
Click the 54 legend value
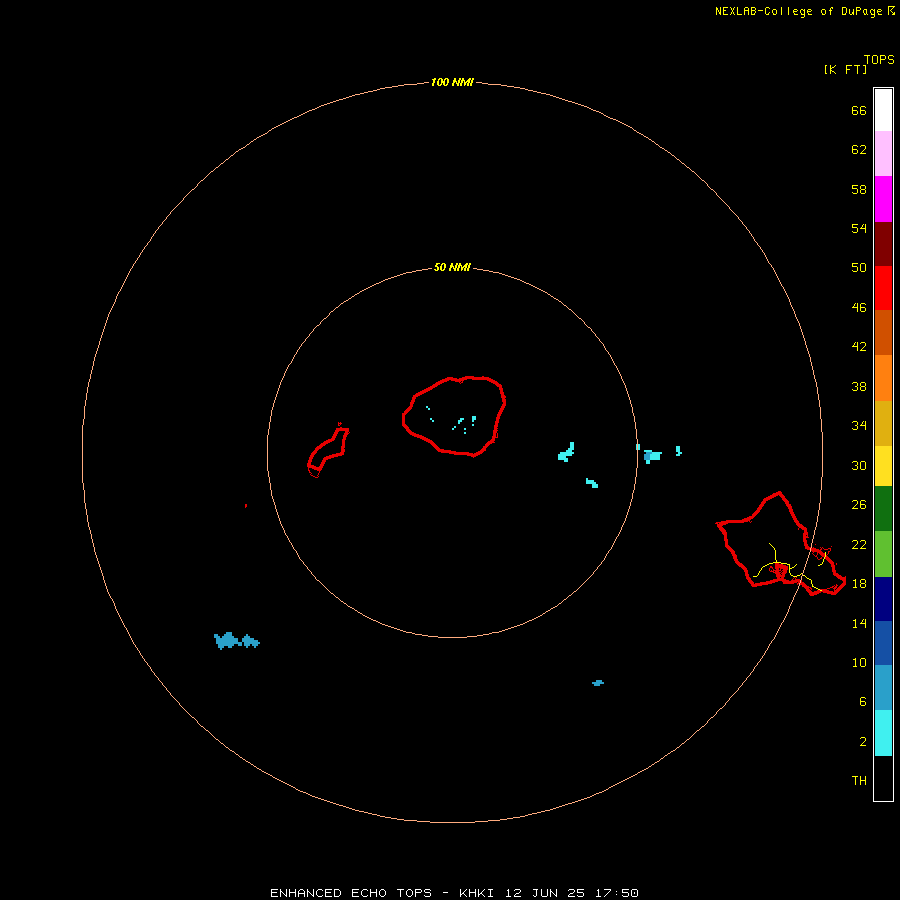[859, 228]
